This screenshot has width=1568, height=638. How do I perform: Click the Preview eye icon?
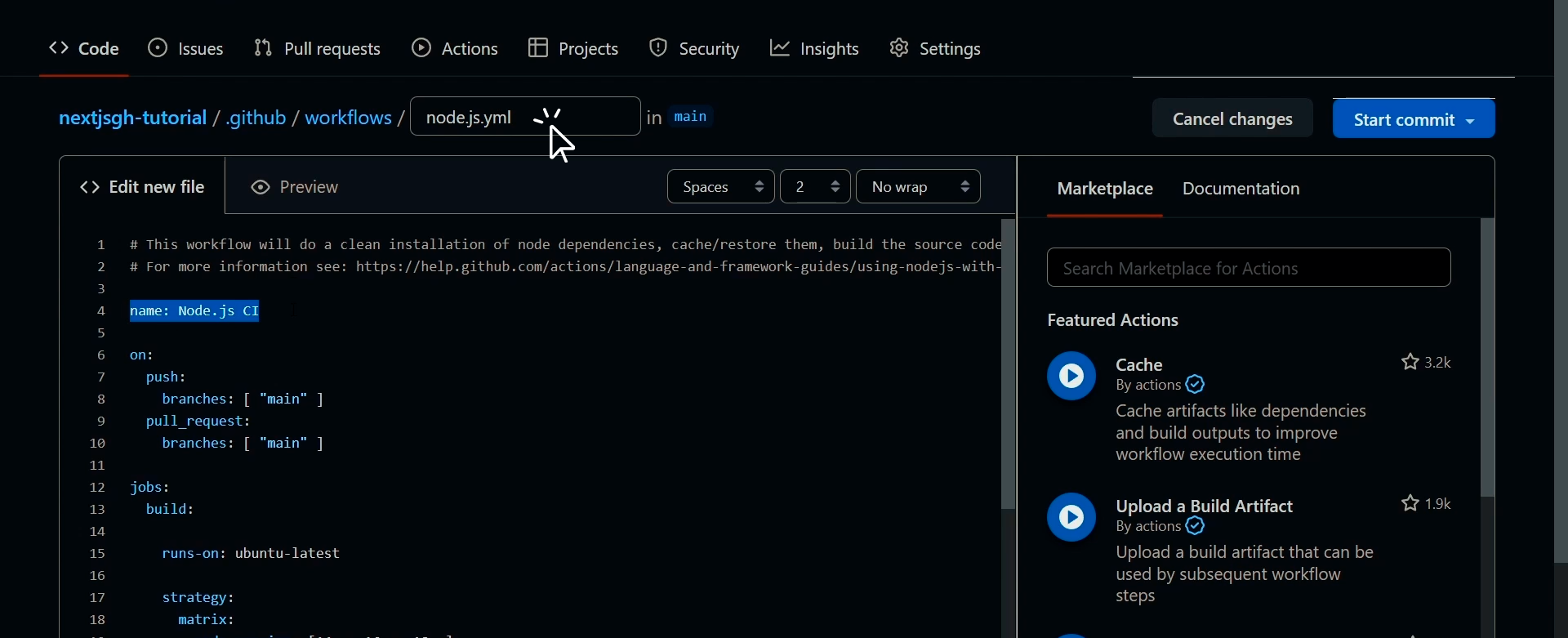pyautogui.click(x=260, y=187)
